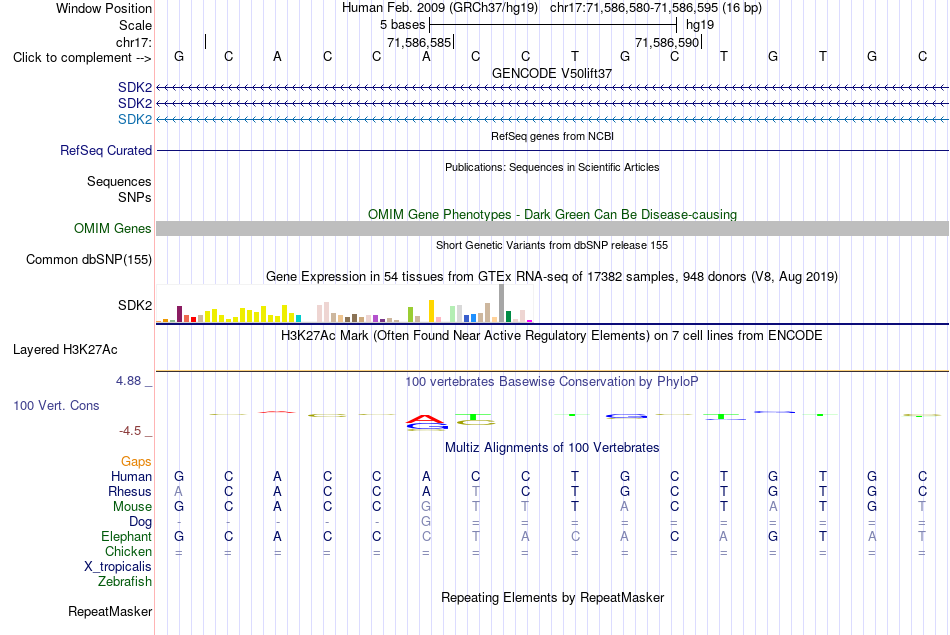Click the gray OMIM Genes bar
The image size is (950, 635).
point(552,228)
